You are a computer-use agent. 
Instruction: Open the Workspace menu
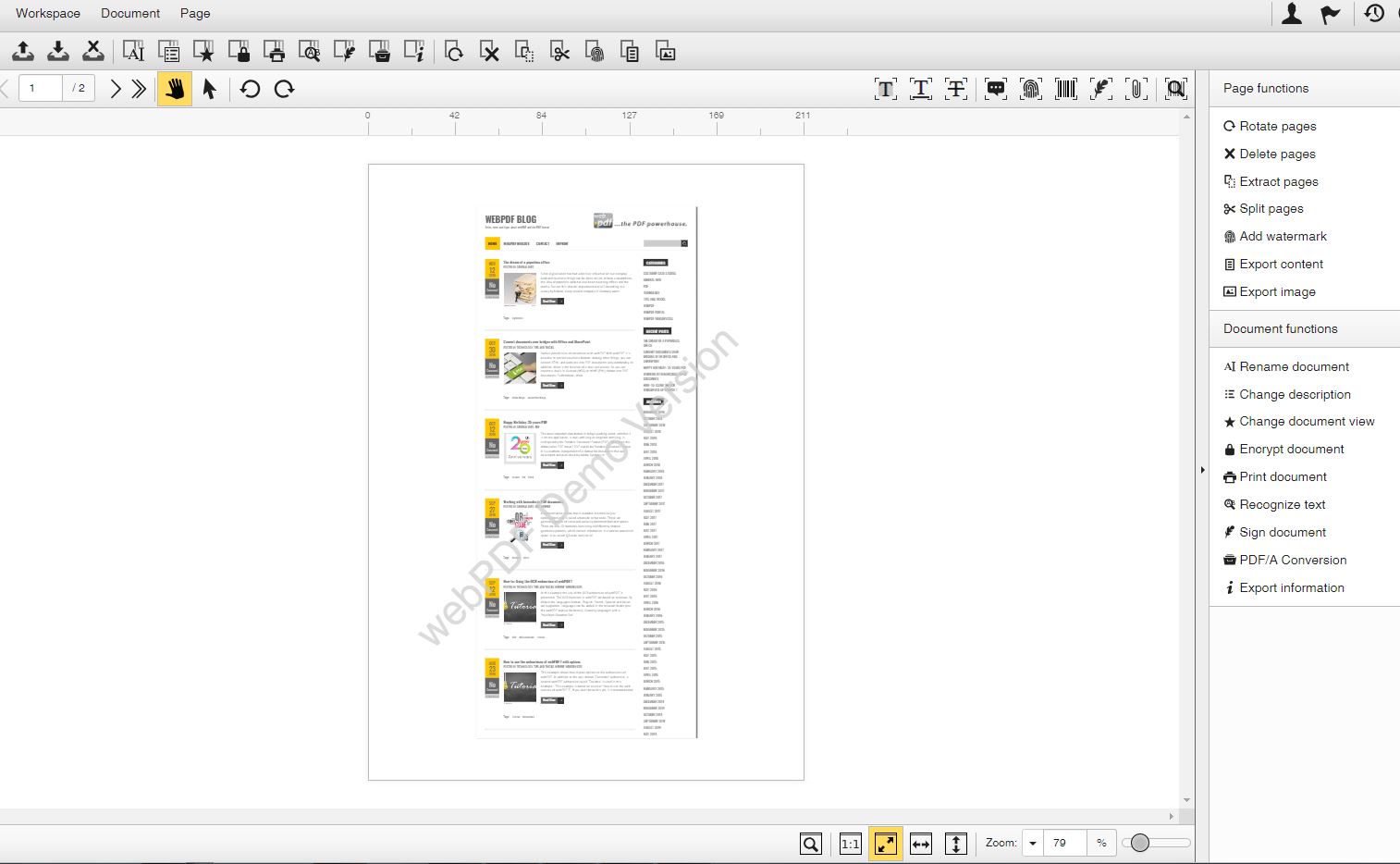click(x=47, y=13)
